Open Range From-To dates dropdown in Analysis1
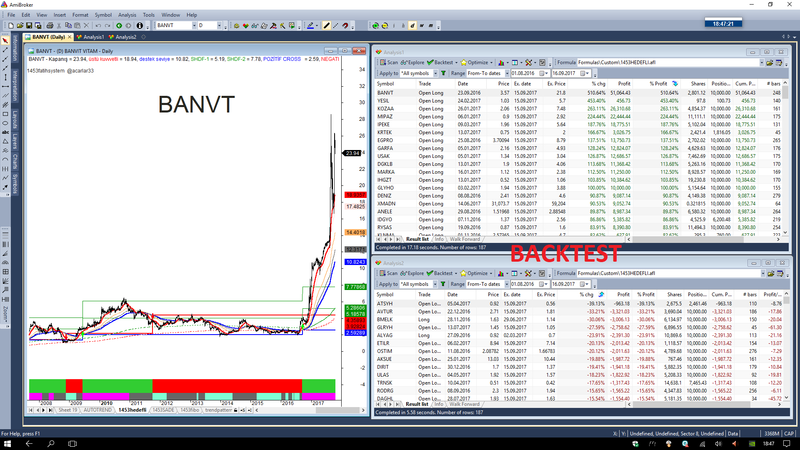Image resolution: width=800 pixels, height=450 pixels. click(507, 73)
